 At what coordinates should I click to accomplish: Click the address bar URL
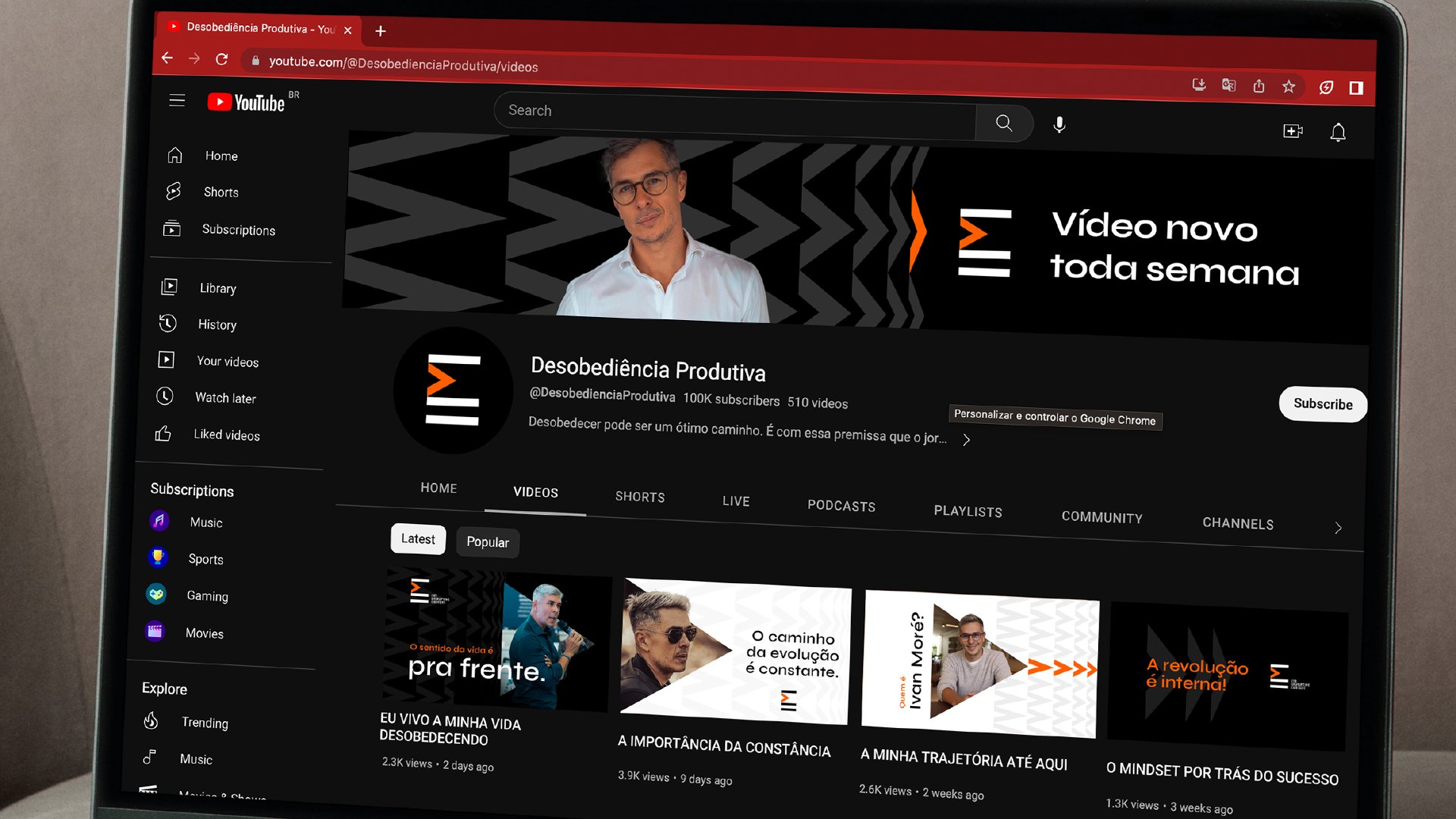(x=403, y=64)
